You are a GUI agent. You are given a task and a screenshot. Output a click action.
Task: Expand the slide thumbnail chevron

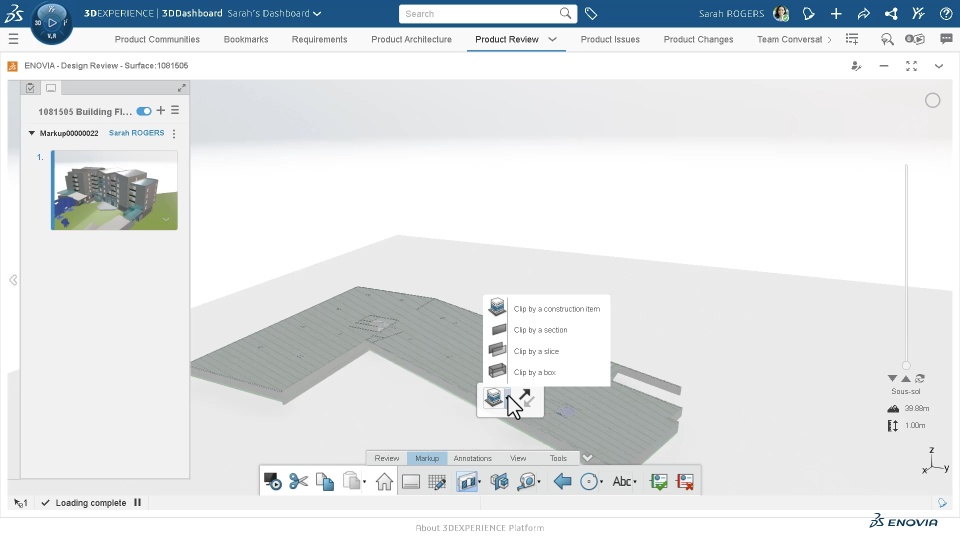[x=166, y=219]
